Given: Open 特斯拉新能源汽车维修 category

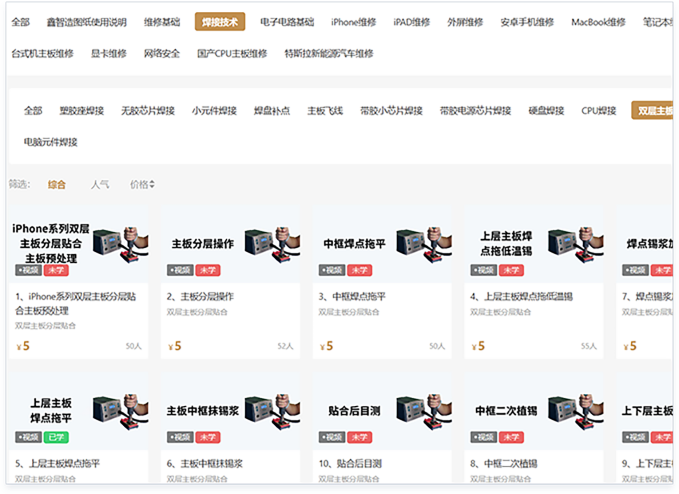Looking at the screenshot, I should [329, 54].
